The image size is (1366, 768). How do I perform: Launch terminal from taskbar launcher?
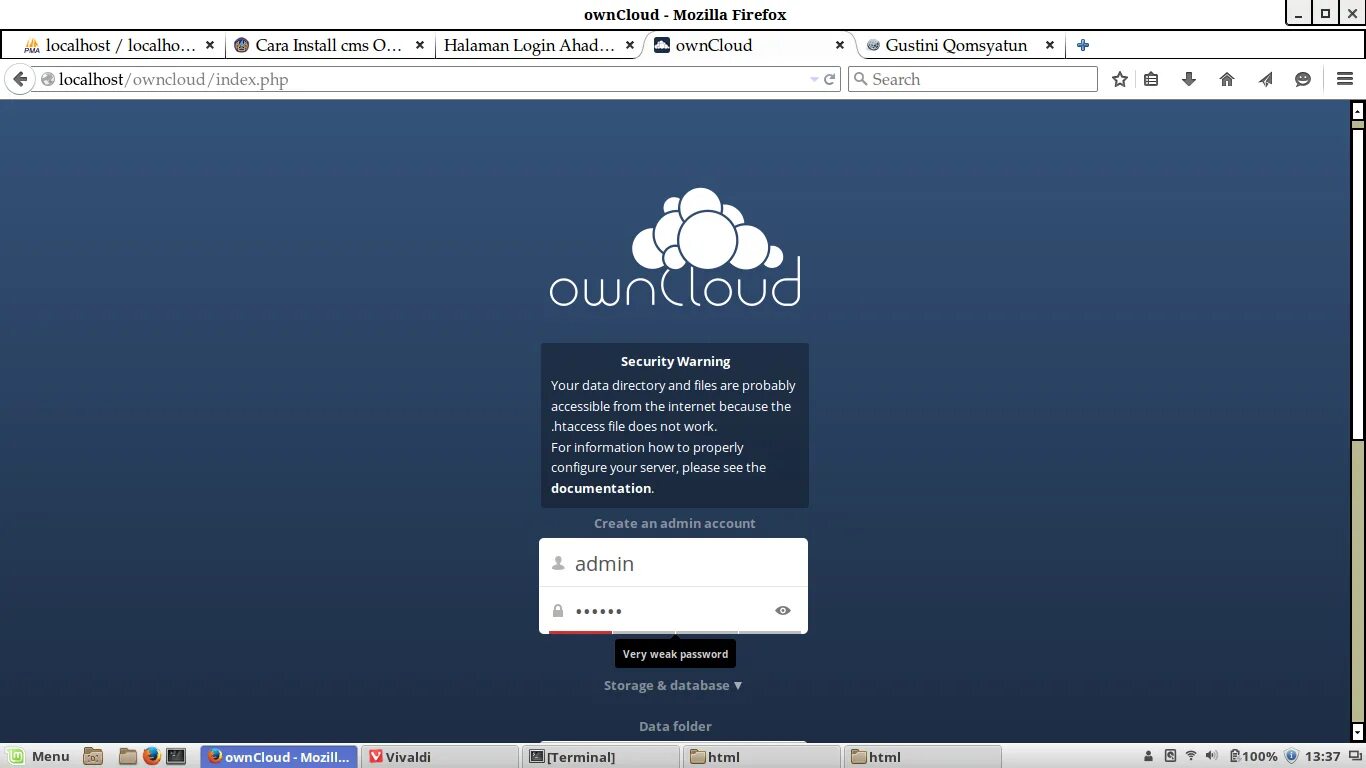pyautogui.click(x=176, y=757)
